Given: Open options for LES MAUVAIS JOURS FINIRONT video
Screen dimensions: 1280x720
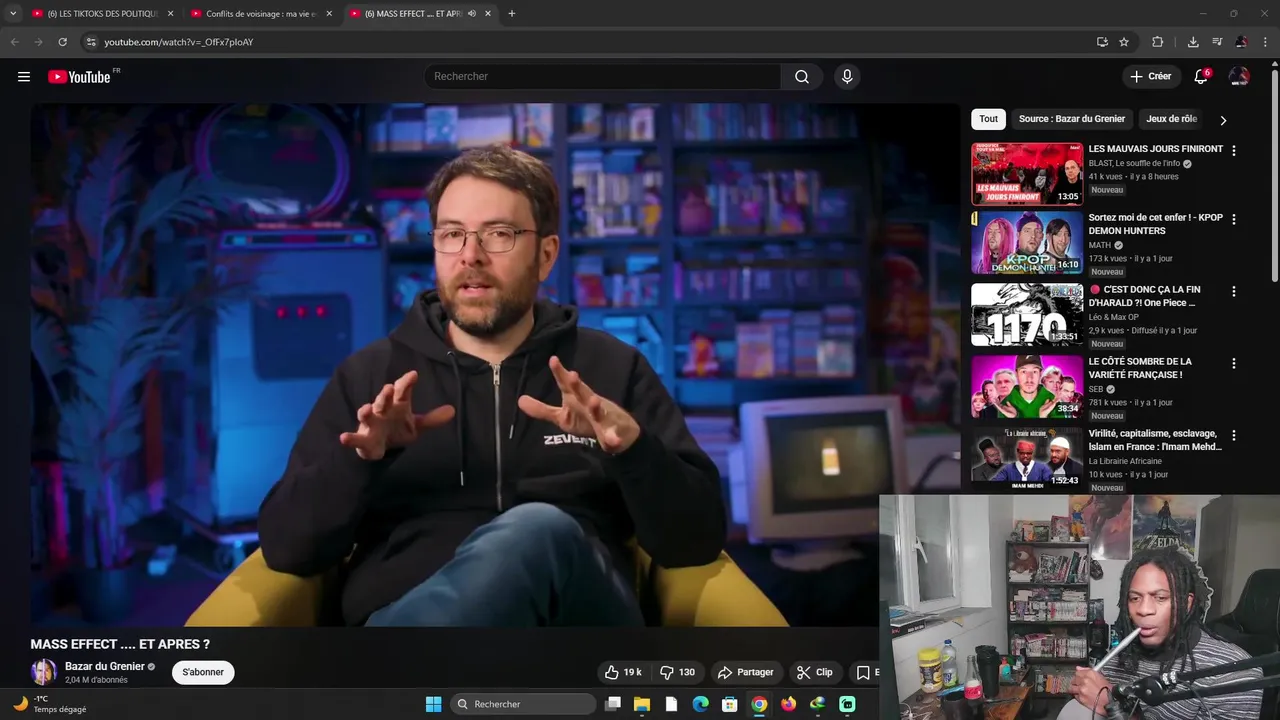Looking at the screenshot, I should point(1233,151).
